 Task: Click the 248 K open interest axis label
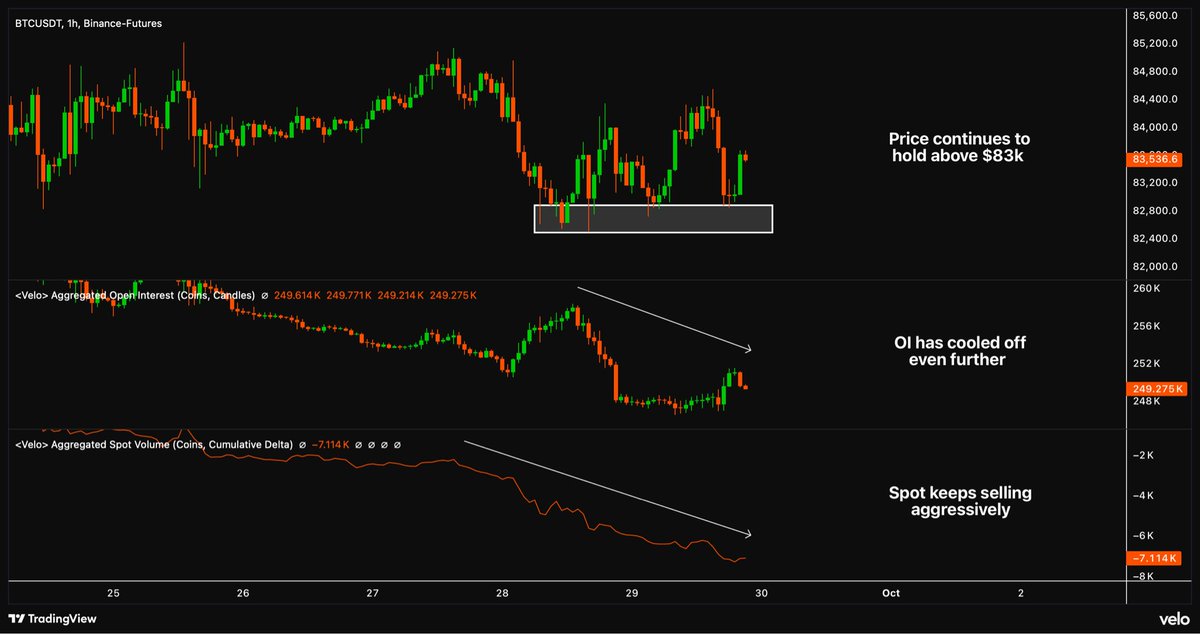tap(1146, 401)
